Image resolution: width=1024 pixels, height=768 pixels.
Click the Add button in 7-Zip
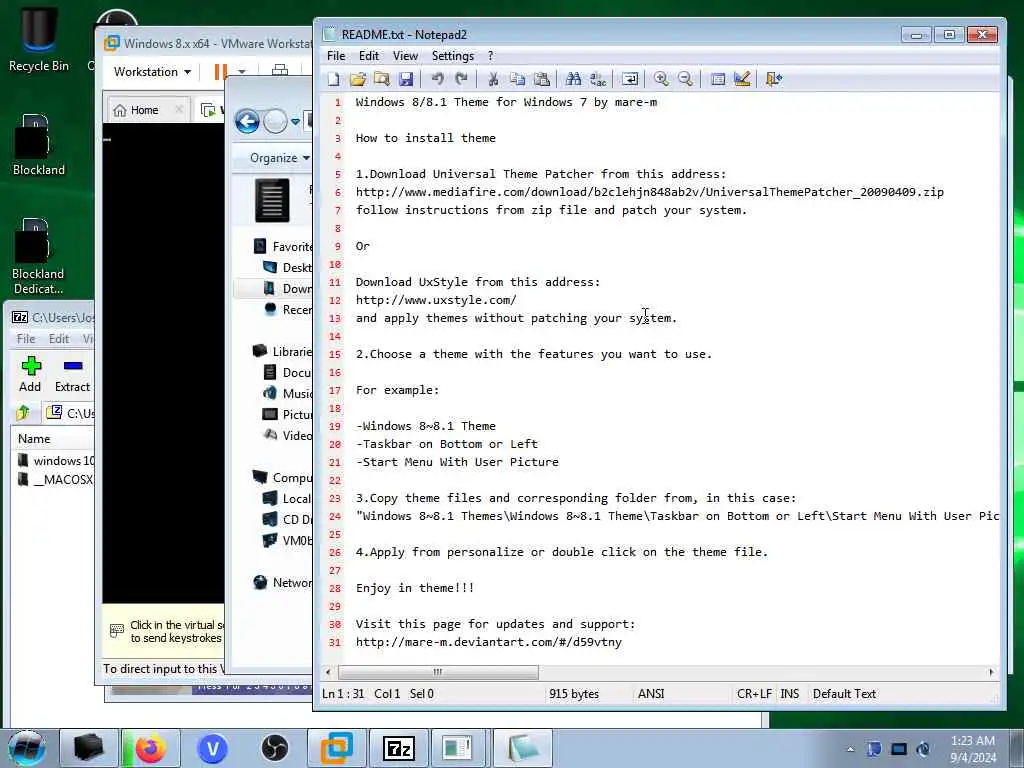pos(30,375)
